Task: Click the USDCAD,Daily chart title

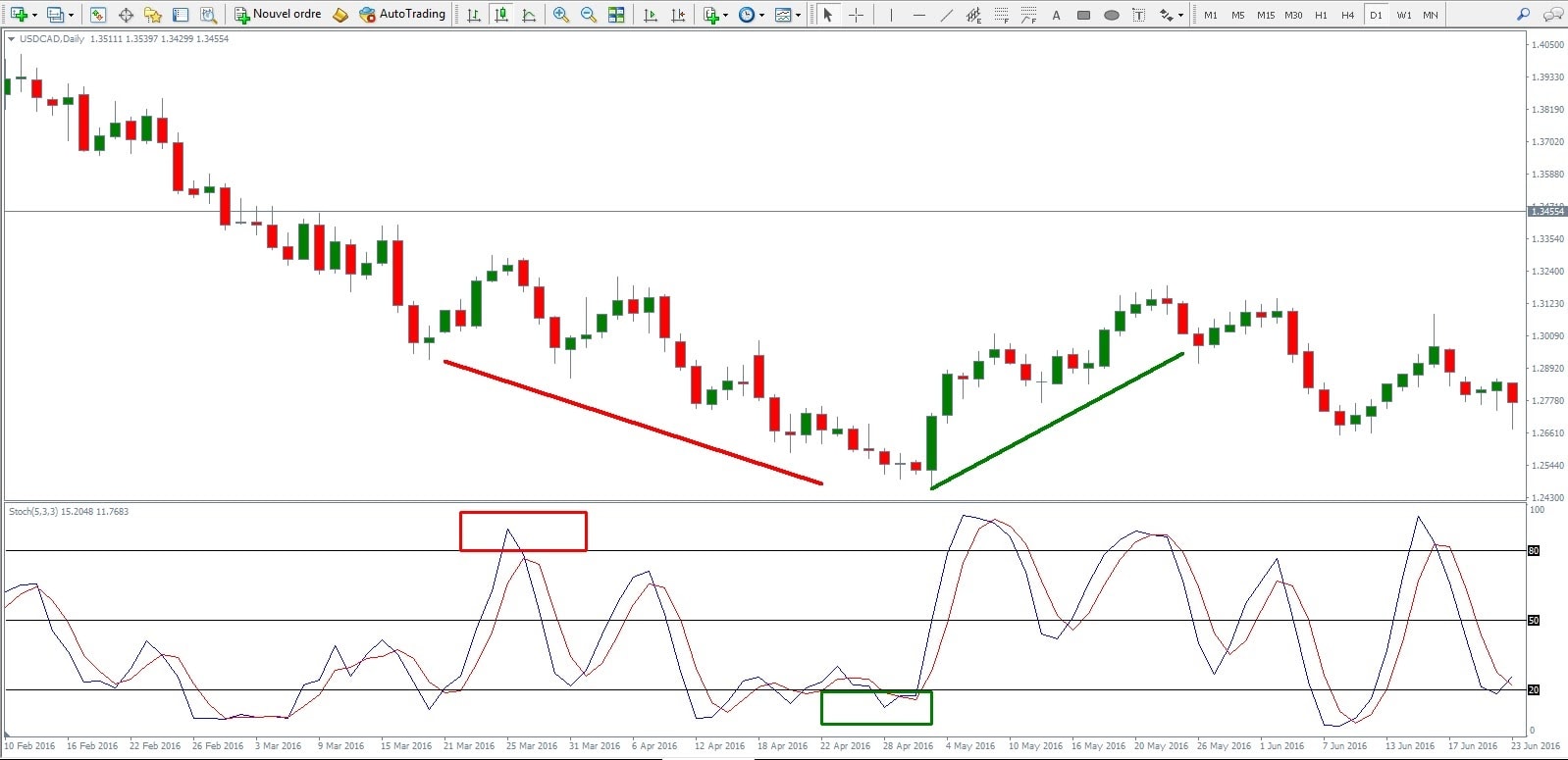Action: click(x=52, y=39)
